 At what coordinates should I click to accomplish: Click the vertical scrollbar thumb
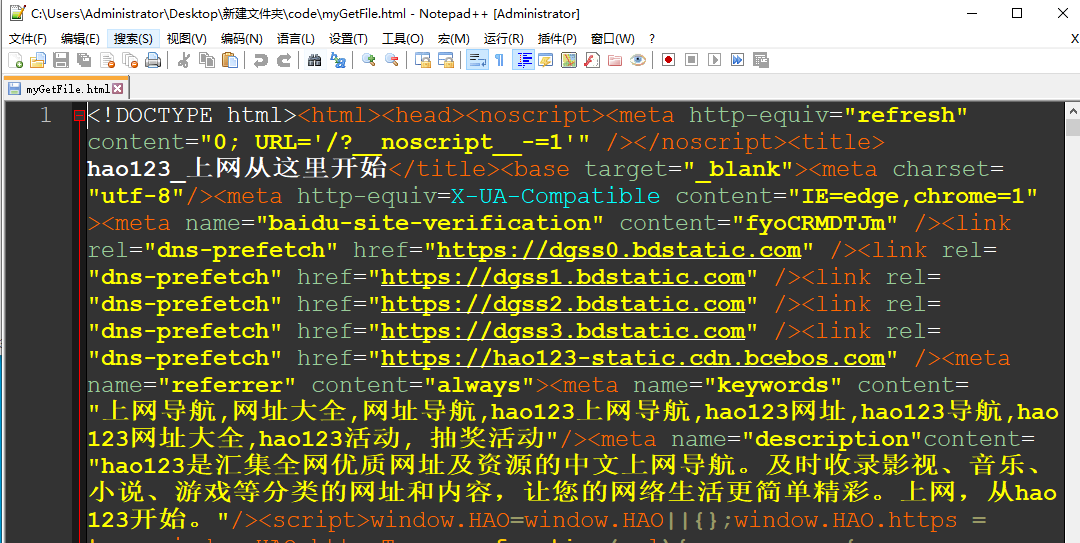click(x=1073, y=127)
